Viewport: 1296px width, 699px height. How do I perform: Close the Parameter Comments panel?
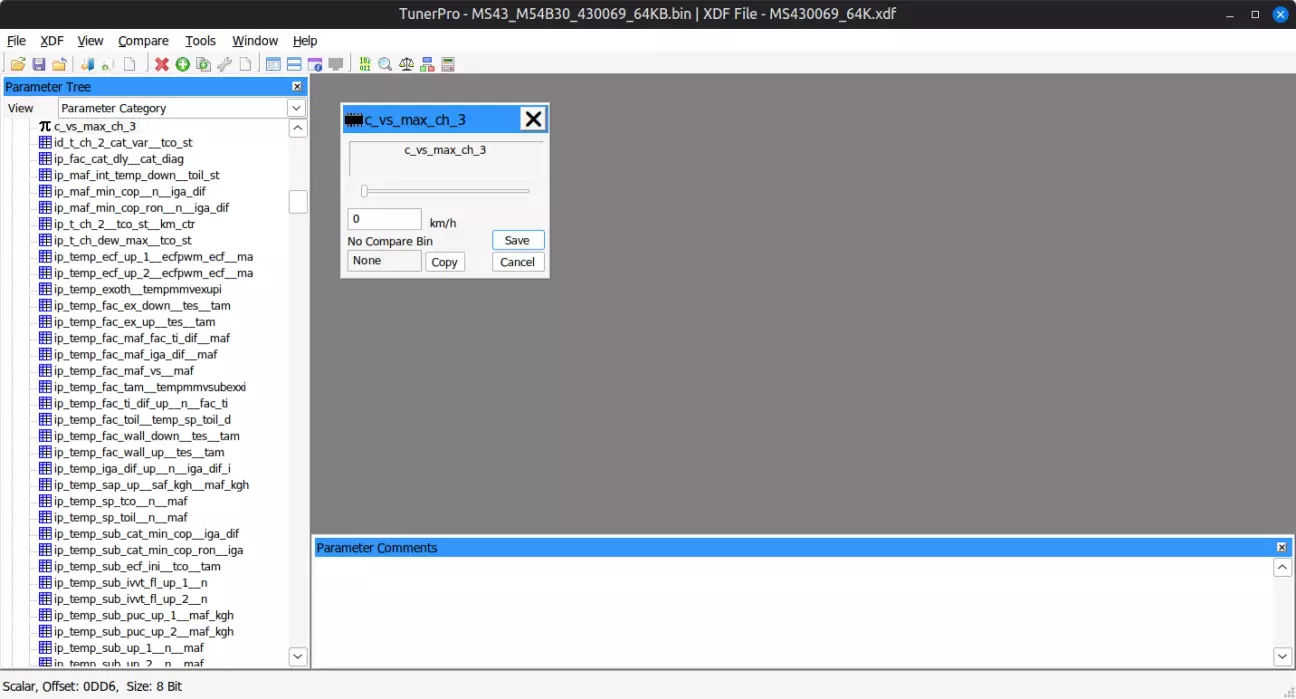point(1281,548)
